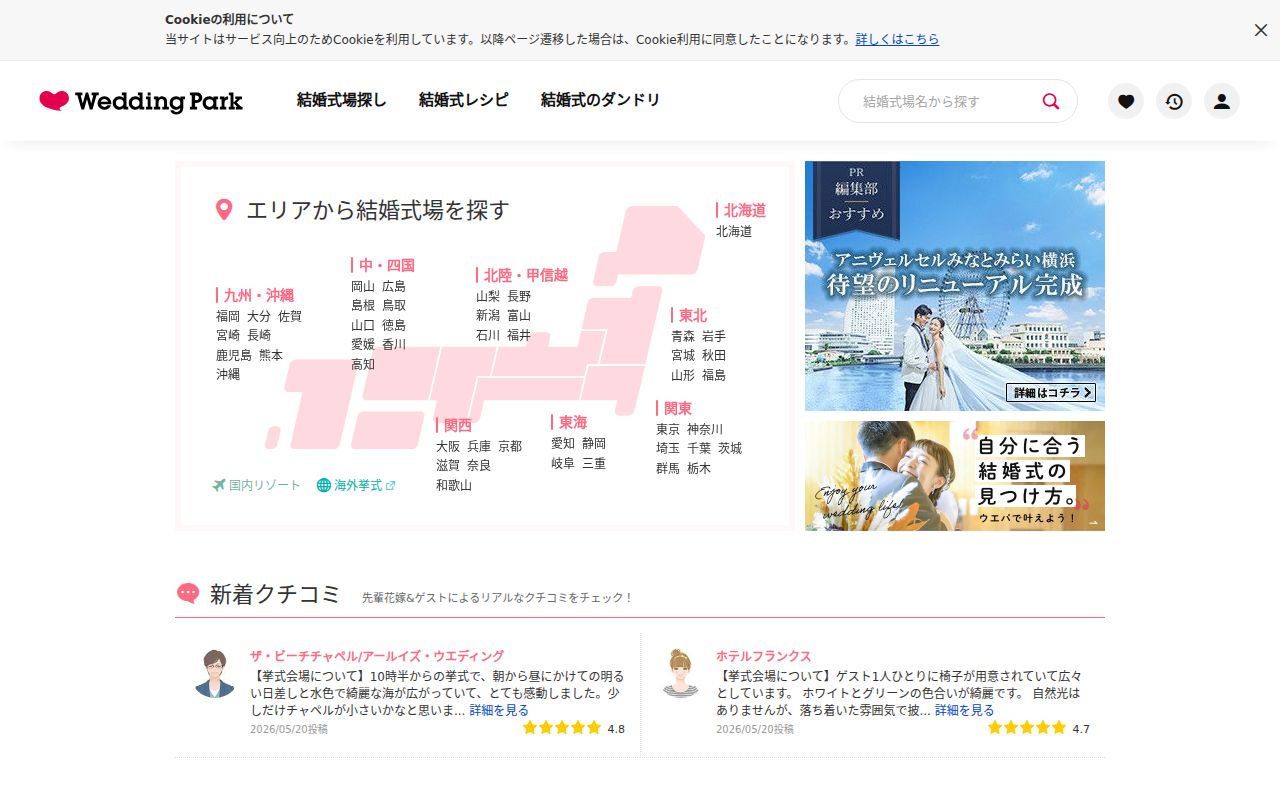
Task: Select 京都 prefecture
Action: [510, 446]
